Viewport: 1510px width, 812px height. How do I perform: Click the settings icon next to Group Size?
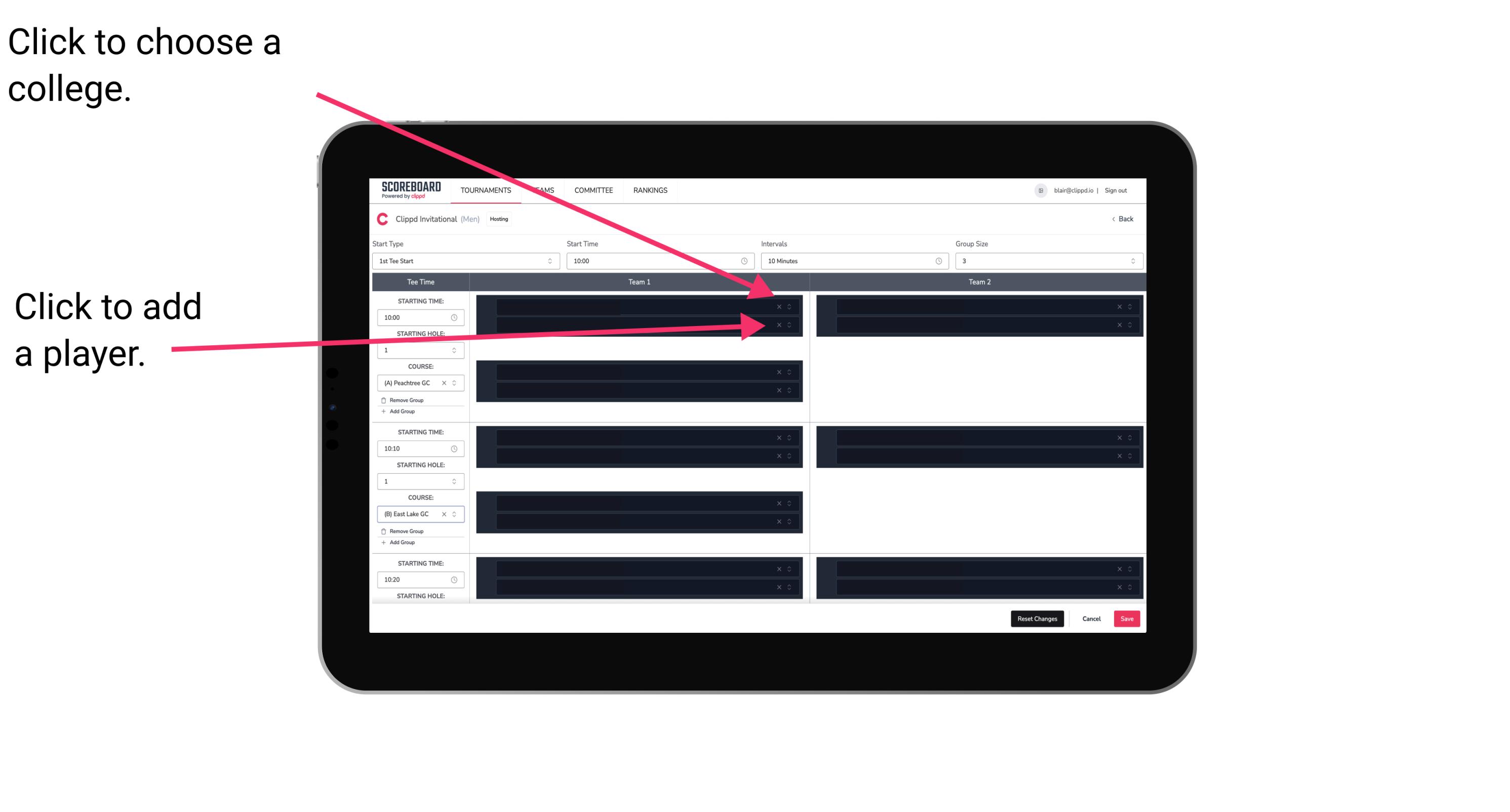pos(1131,261)
